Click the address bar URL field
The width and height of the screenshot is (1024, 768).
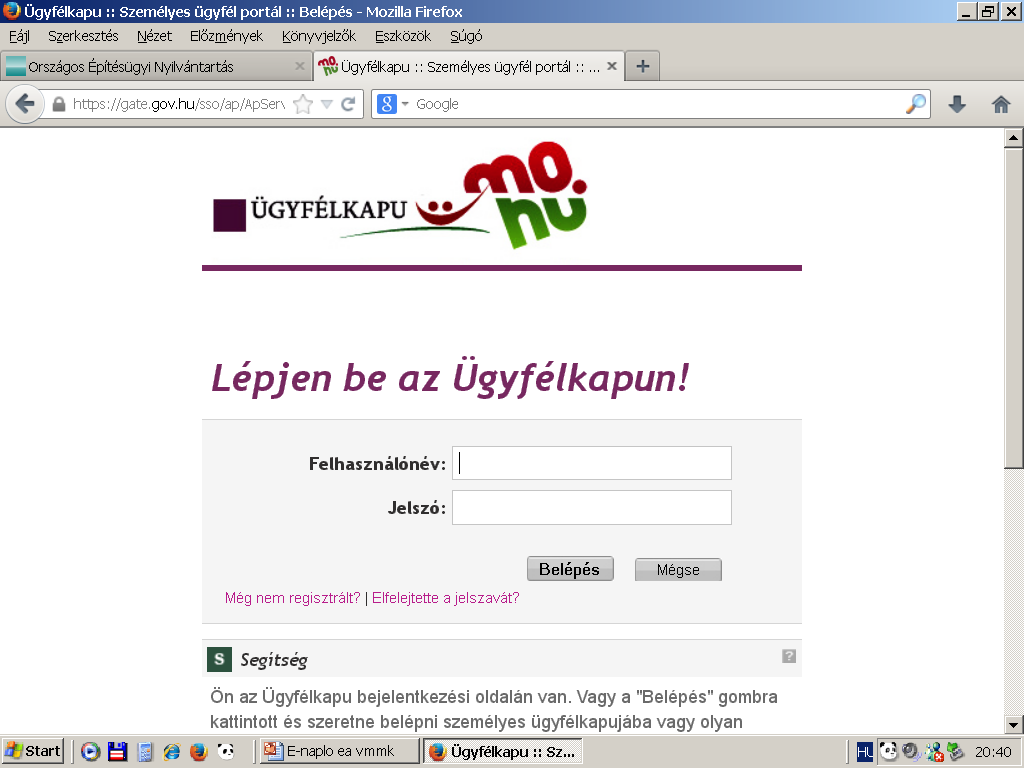[x=178, y=104]
